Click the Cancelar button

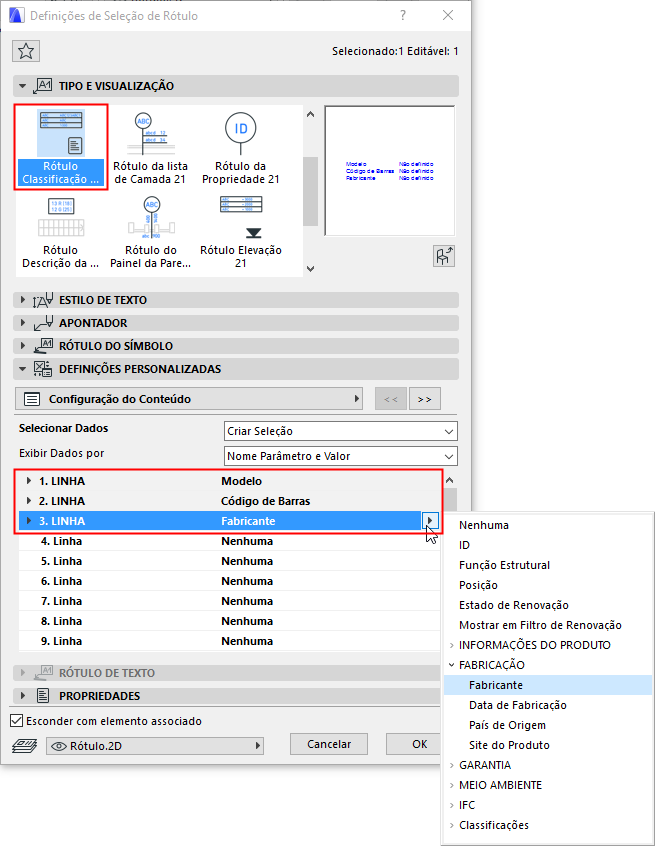(329, 744)
